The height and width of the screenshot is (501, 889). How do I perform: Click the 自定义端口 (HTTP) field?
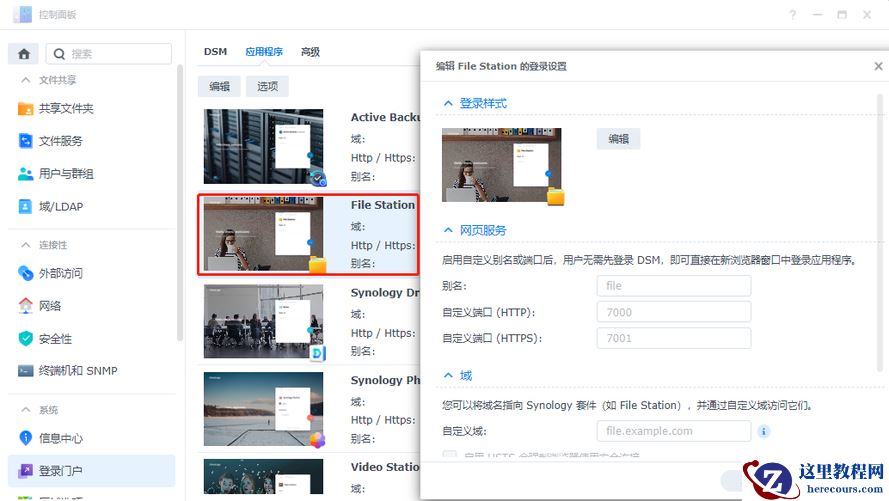click(674, 312)
